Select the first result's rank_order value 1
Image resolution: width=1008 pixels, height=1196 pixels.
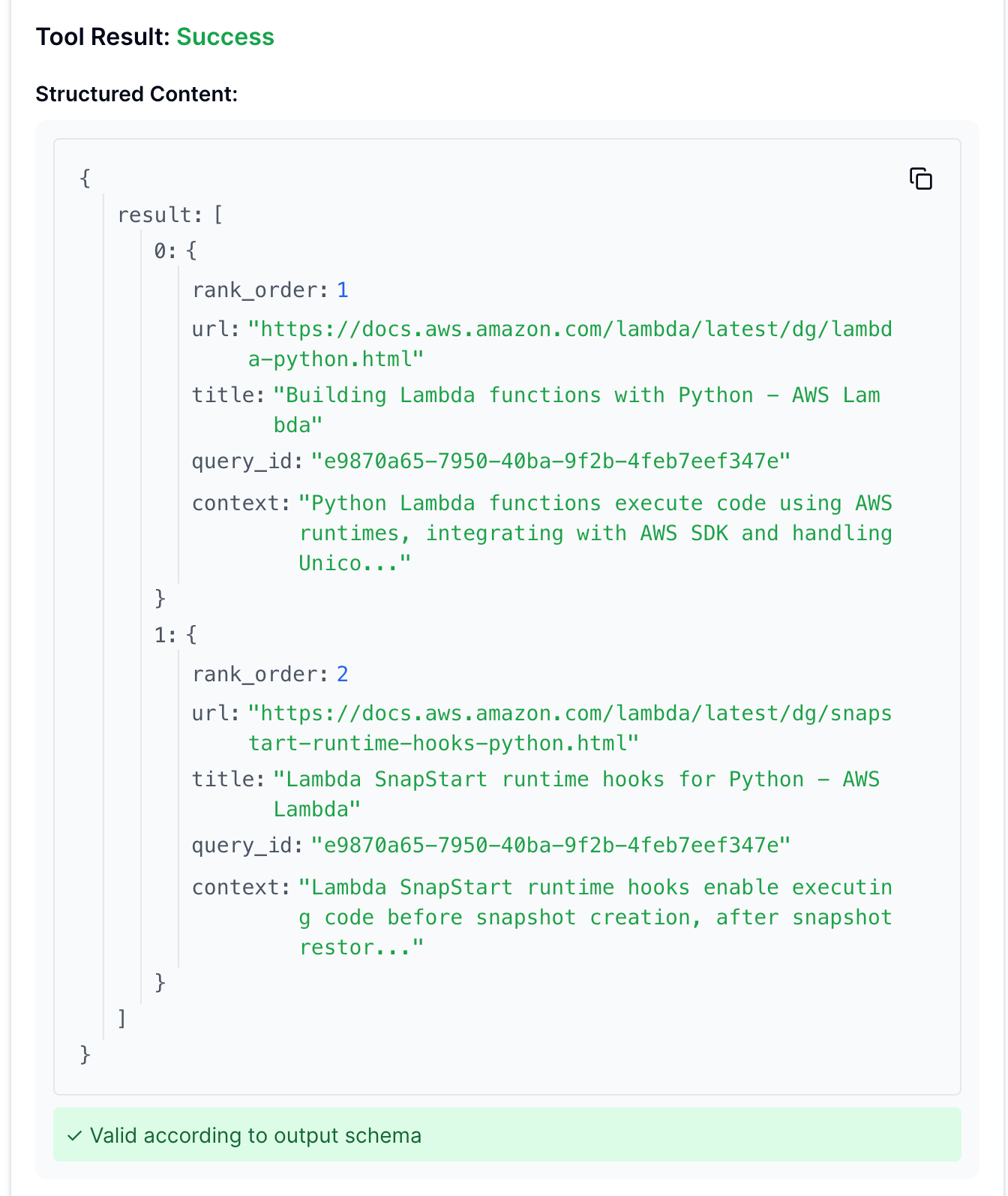(343, 290)
